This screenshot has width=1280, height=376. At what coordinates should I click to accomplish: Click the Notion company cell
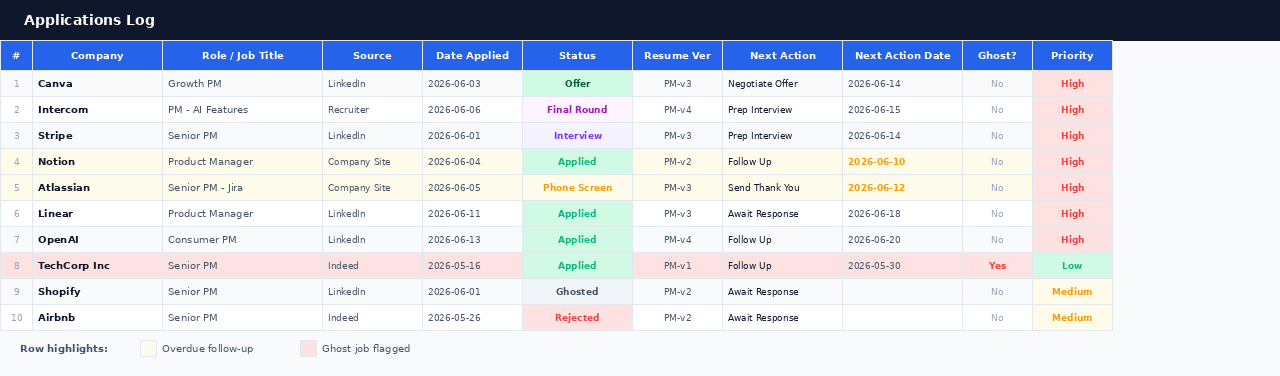97,162
